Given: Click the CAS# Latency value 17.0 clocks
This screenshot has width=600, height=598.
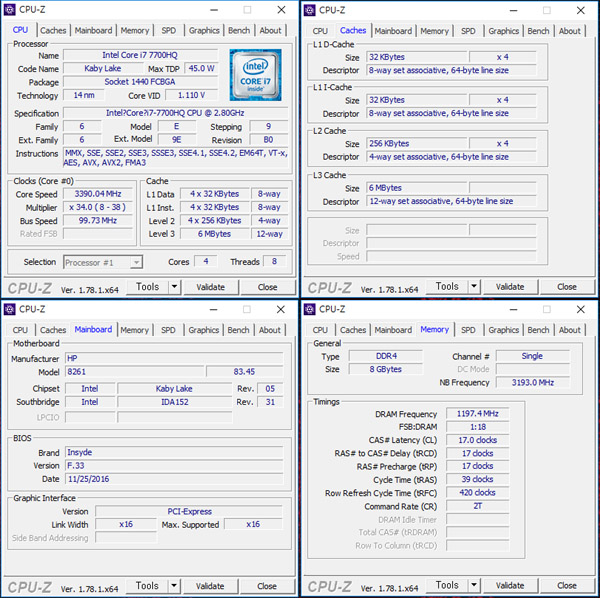Looking at the screenshot, I should (478, 440).
